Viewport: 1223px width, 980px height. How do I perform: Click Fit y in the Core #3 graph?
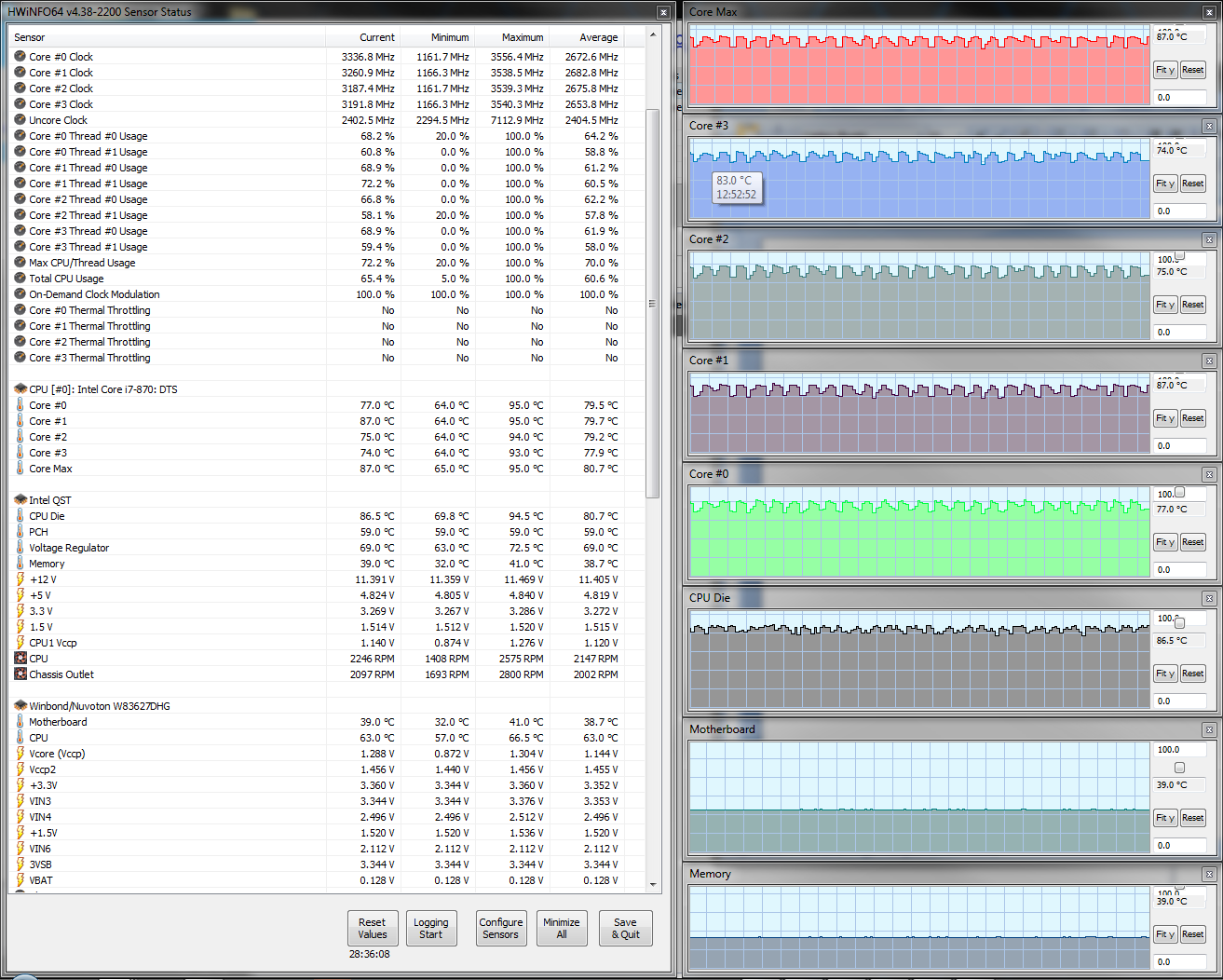(x=1165, y=184)
